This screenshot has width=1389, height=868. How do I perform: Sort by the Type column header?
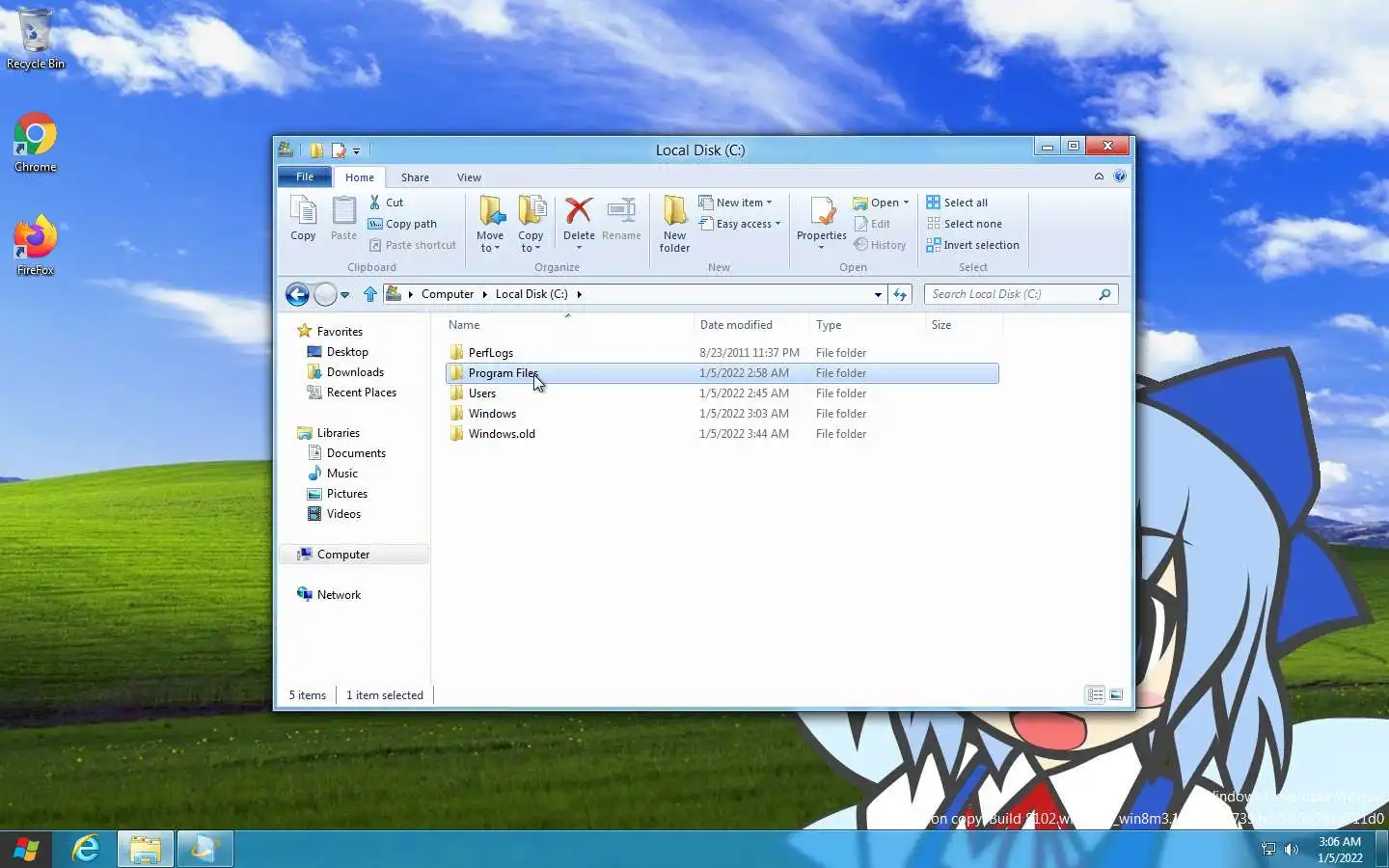click(867, 325)
